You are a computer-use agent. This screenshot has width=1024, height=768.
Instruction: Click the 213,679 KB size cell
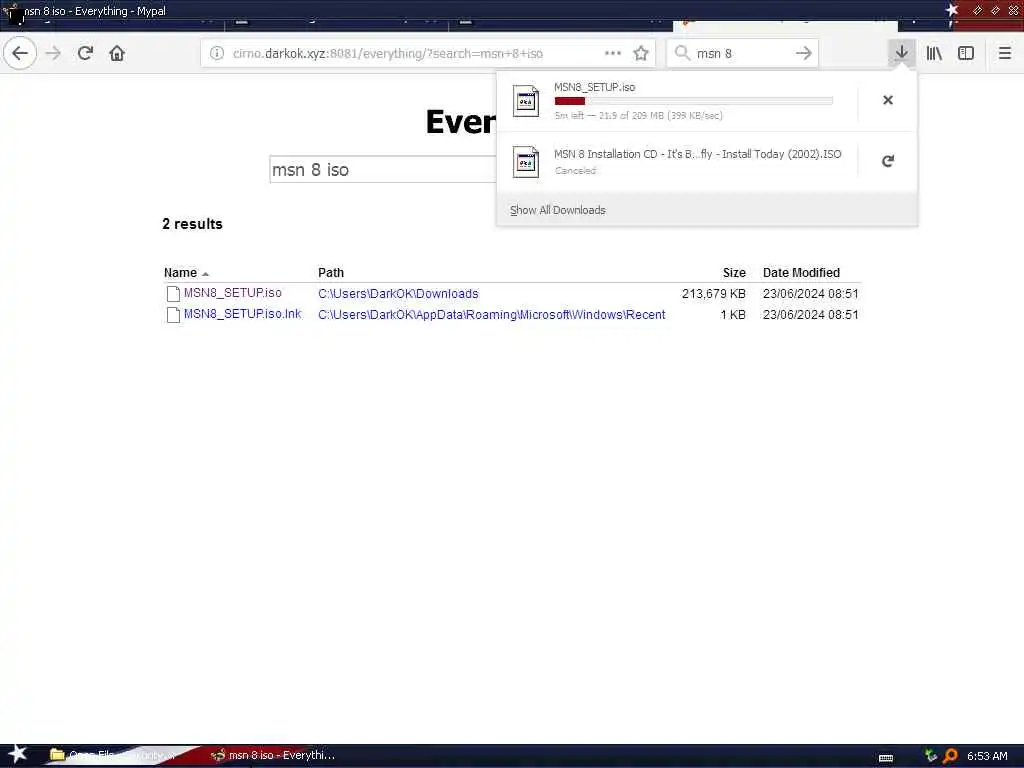coord(714,294)
